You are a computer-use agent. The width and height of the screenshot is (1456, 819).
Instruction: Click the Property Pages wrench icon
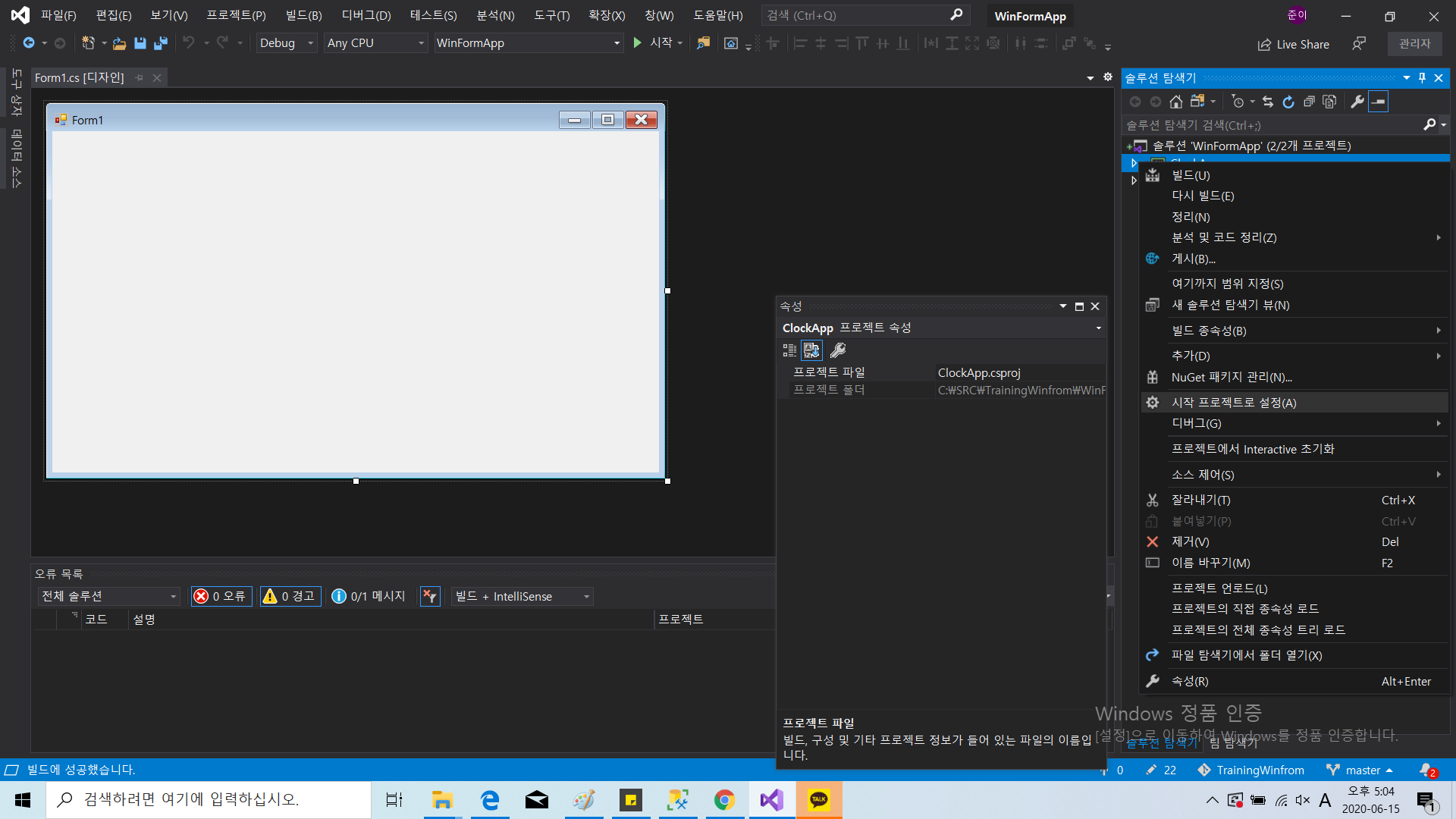click(x=838, y=350)
